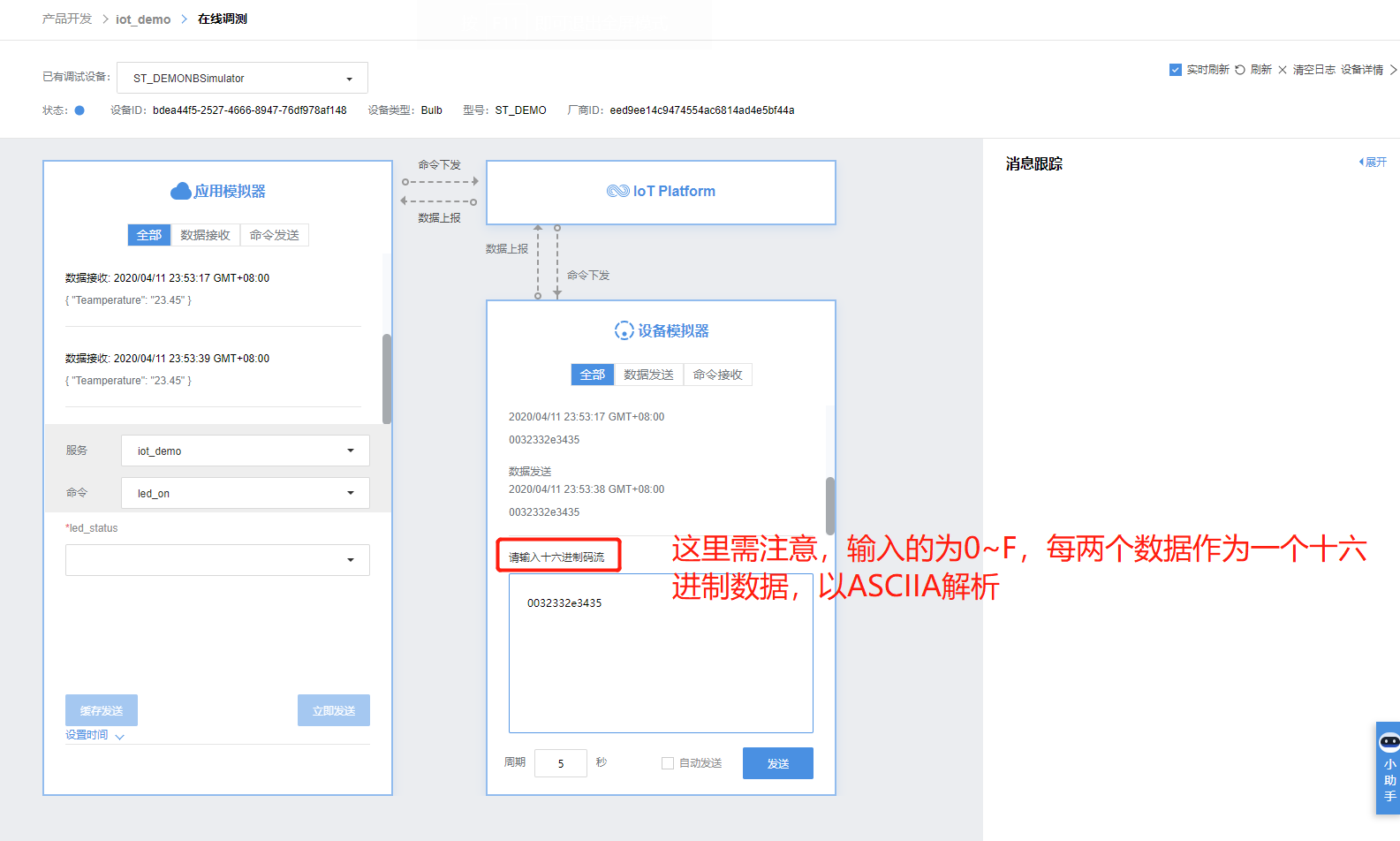Go to 产品开发 breadcrumb
Image resolution: width=1400 pixels, height=841 pixels.
(67, 19)
